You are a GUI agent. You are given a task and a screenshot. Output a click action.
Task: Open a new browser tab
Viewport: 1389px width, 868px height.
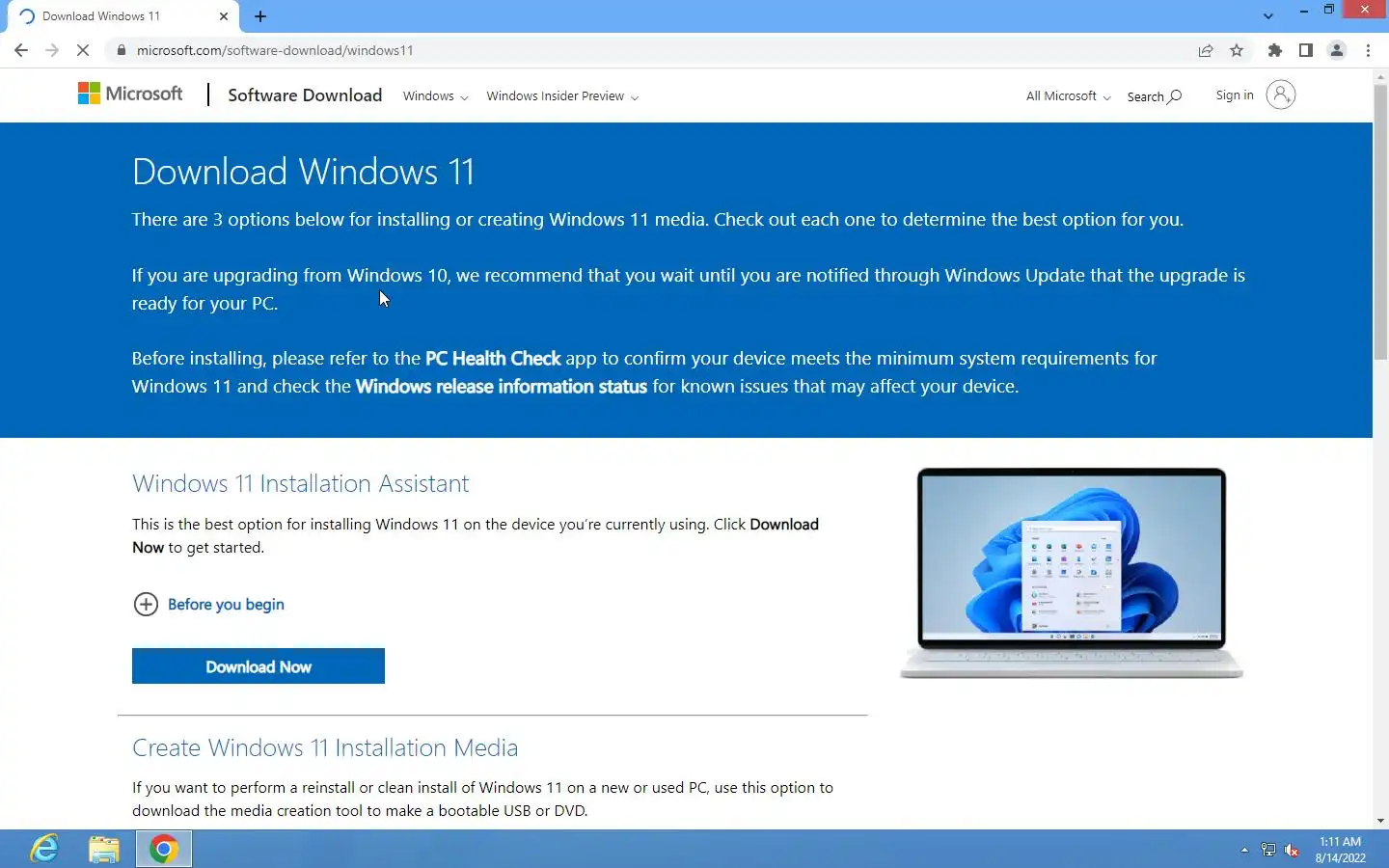point(260,16)
